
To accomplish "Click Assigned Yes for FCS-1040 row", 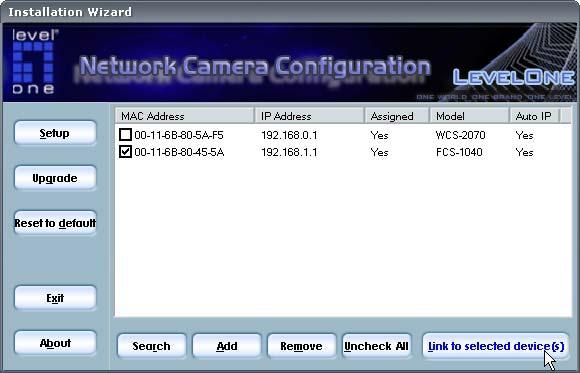I will click(380, 152).
